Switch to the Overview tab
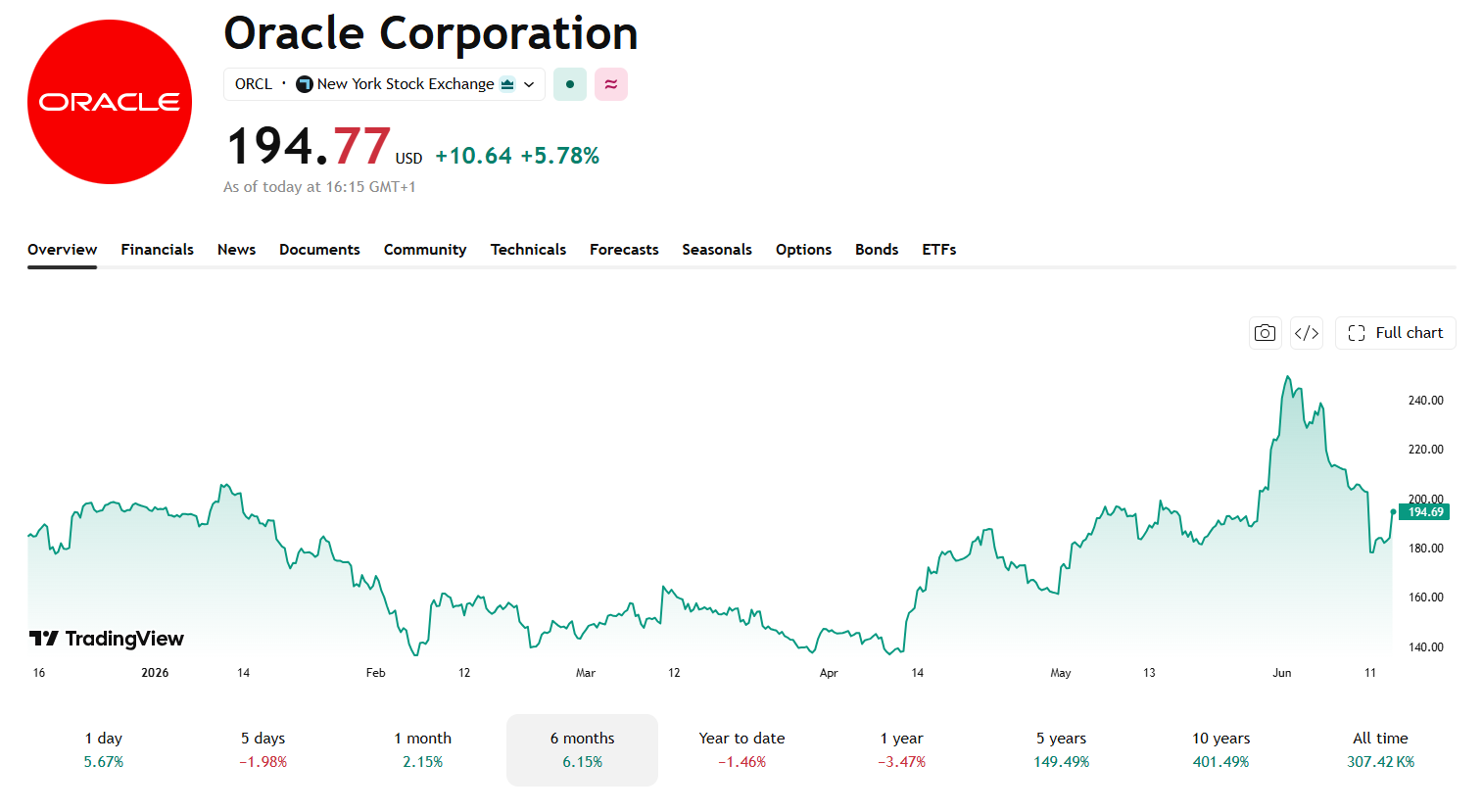Image resolution: width=1482 pixels, height=812 pixels. [62, 250]
